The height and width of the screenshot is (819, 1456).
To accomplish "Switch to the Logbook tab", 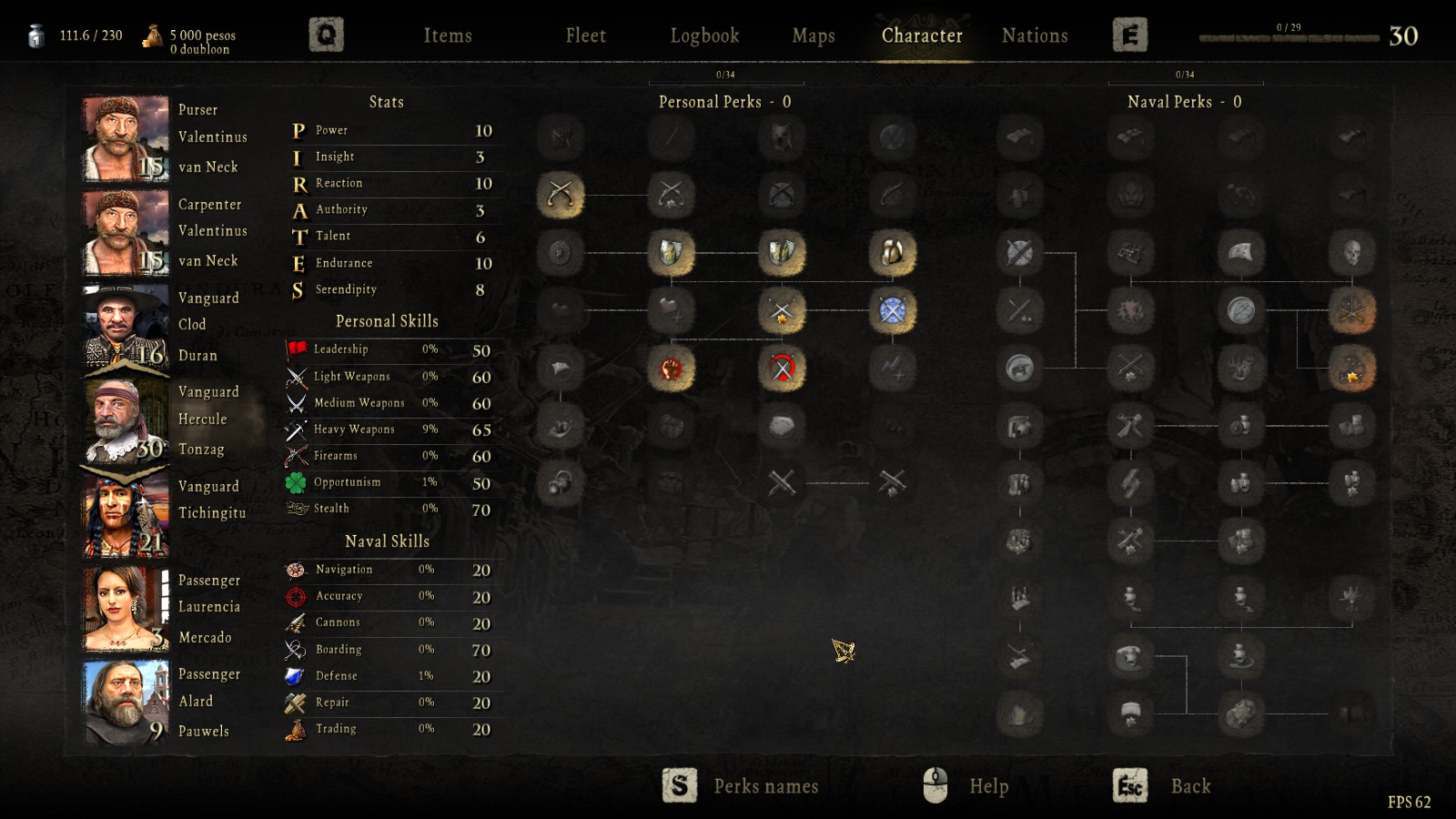I will [x=704, y=35].
